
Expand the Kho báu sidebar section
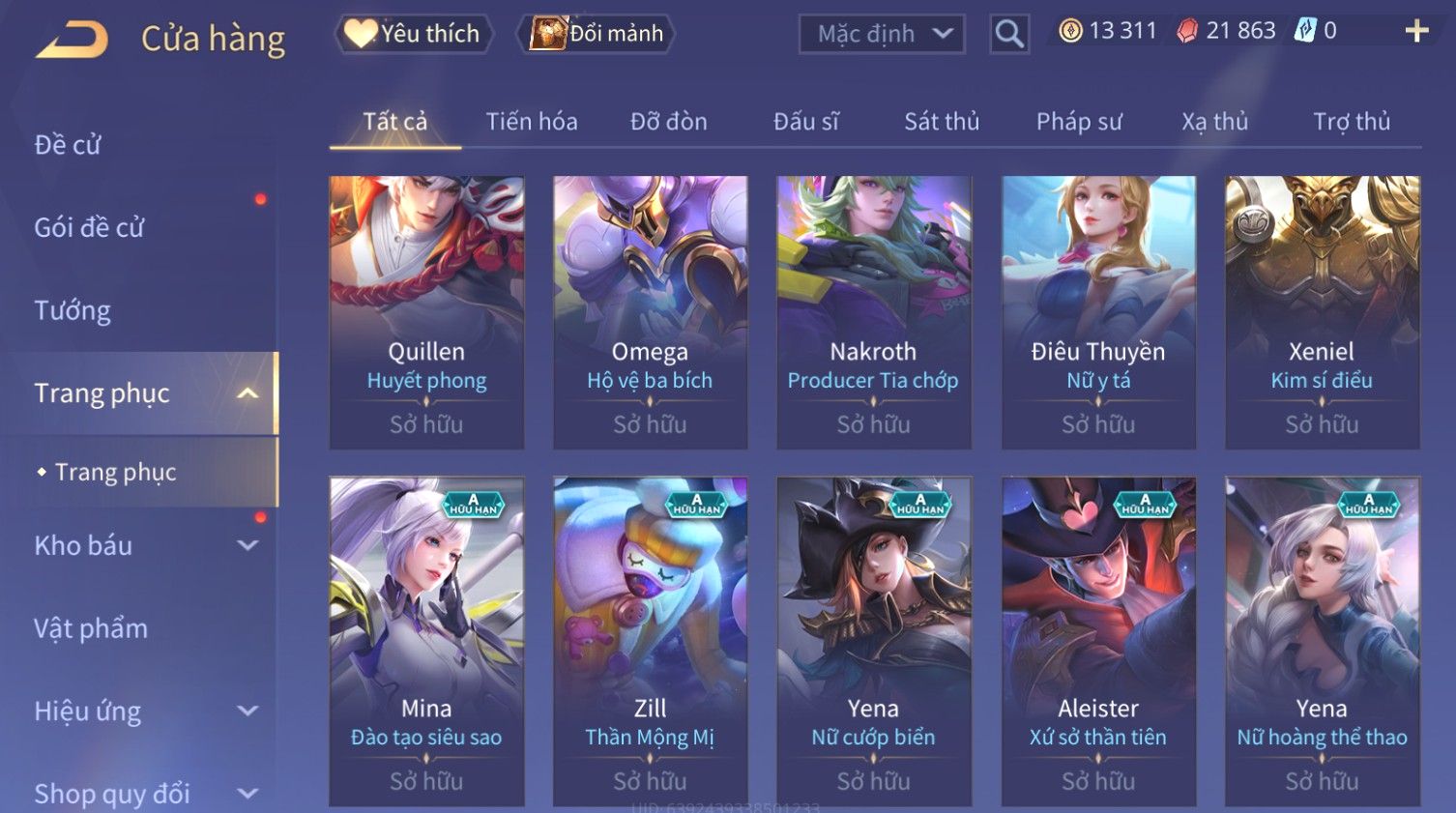(x=248, y=545)
